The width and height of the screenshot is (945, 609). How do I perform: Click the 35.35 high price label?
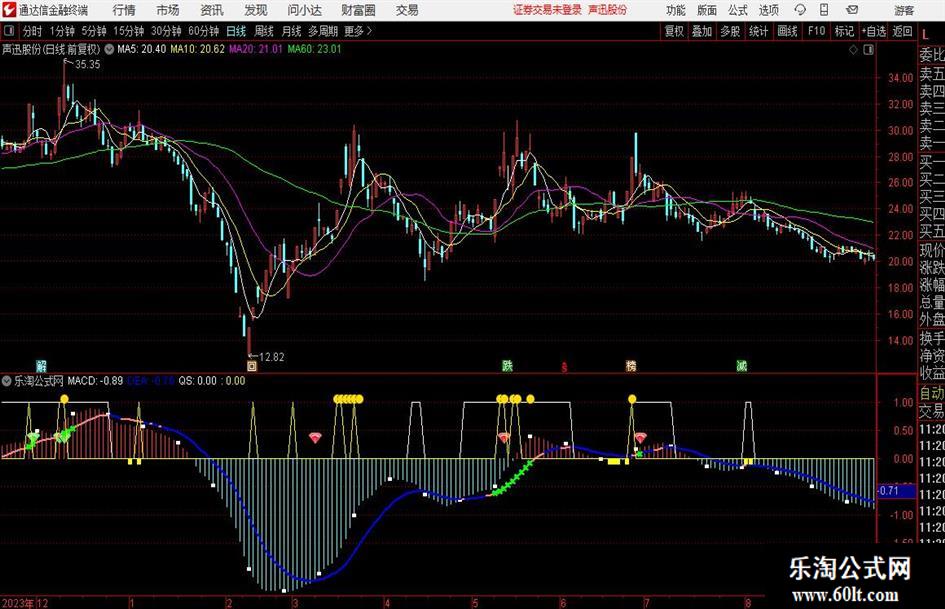coord(87,65)
